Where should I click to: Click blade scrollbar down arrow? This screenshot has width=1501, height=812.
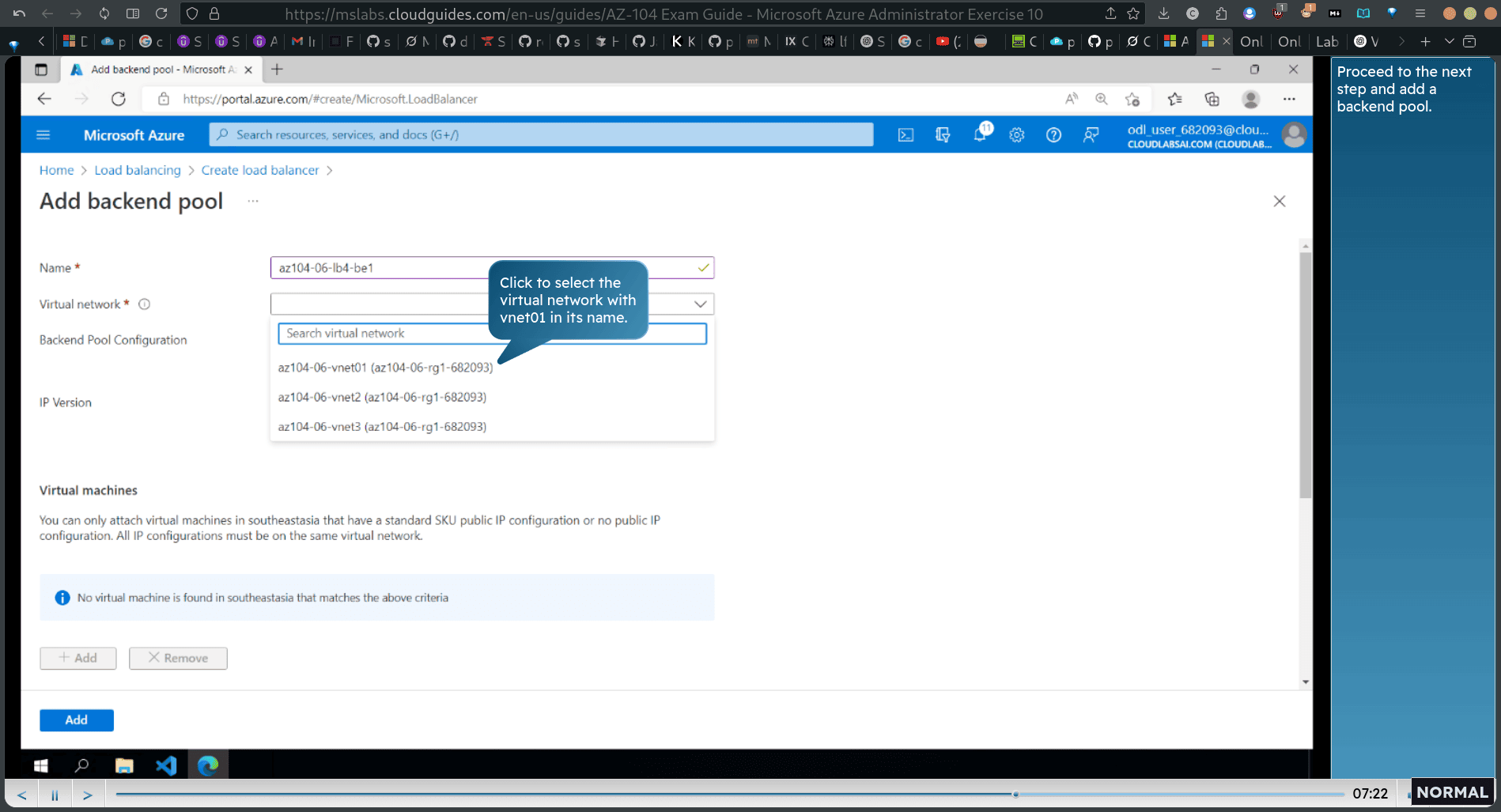click(x=1306, y=682)
